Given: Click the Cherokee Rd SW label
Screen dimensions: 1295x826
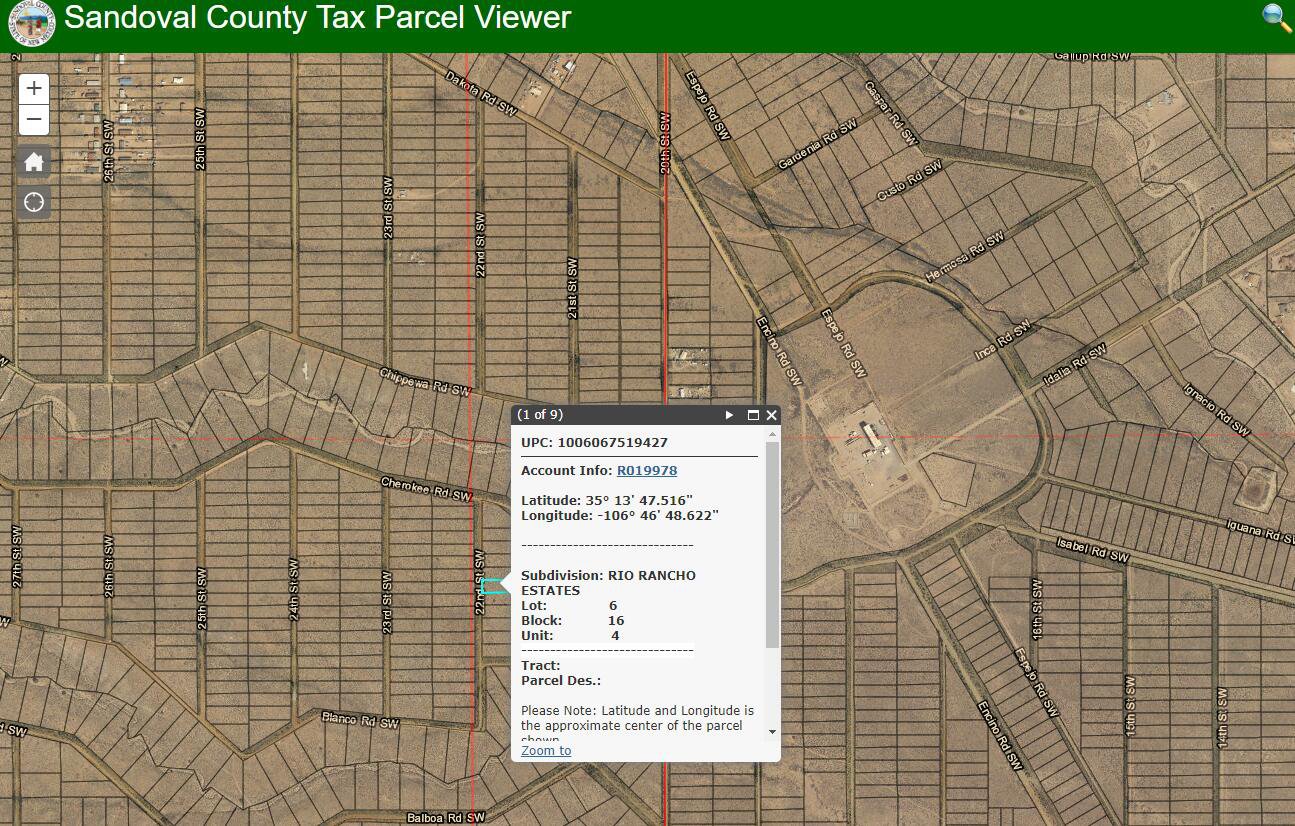Looking at the screenshot, I should click(x=426, y=489).
